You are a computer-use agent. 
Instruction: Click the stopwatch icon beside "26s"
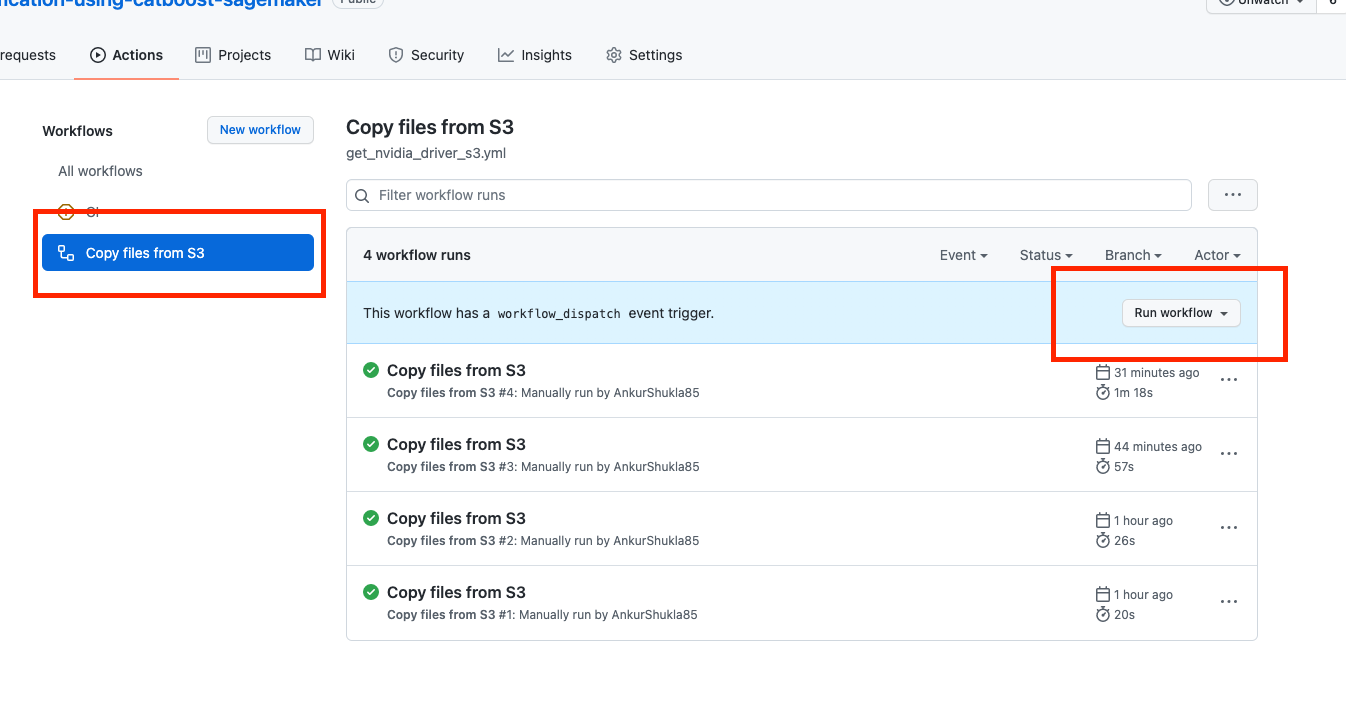click(1103, 541)
